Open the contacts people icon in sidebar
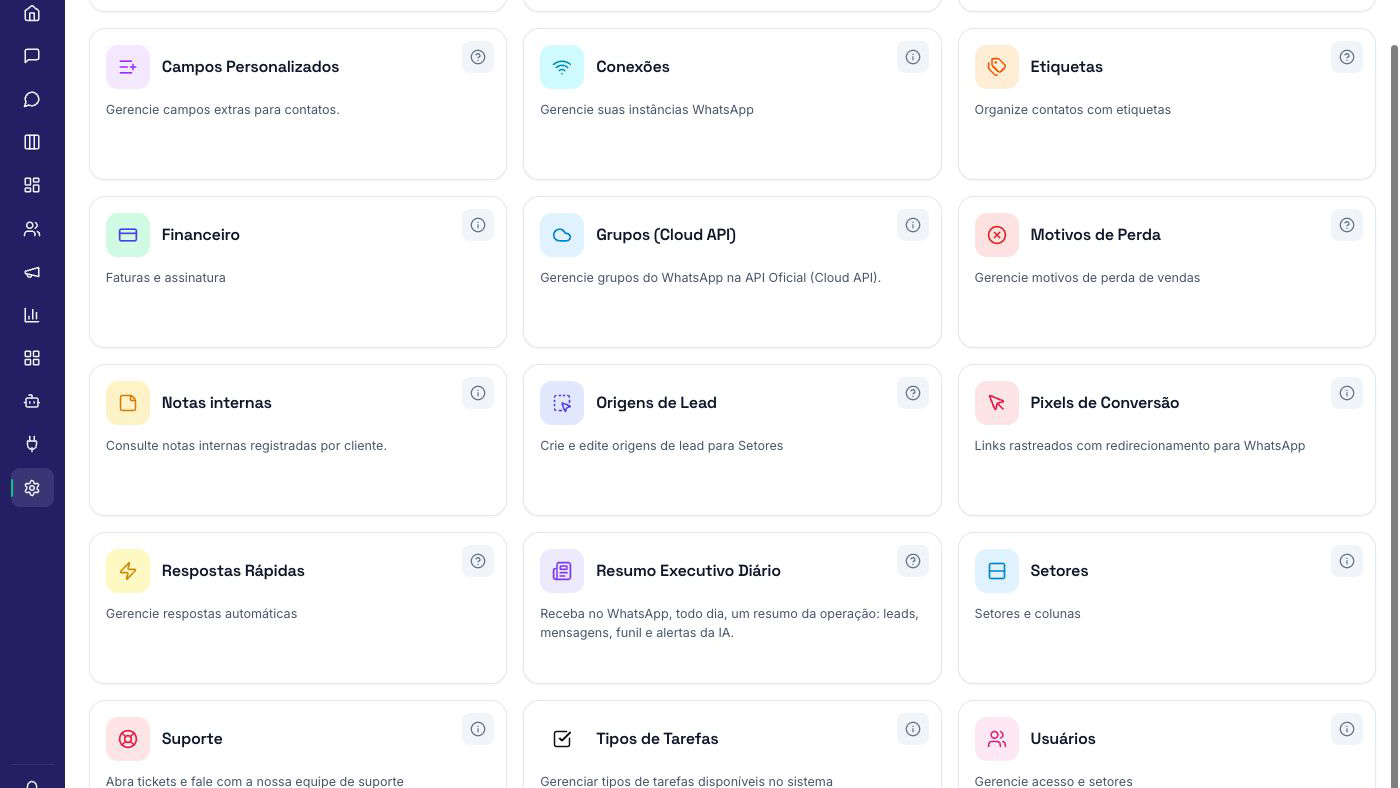Image resolution: width=1400 pixels, height=788 pixels. pyautogui.click(x=32, y=229)
